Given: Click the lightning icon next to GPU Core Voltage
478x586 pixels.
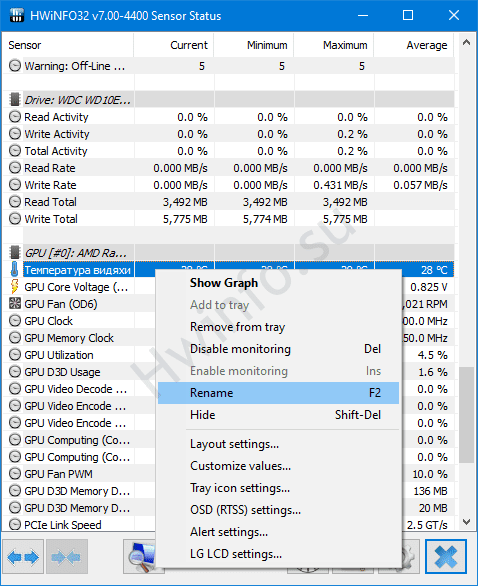Looking at the screenshot, I should [14, 287].
